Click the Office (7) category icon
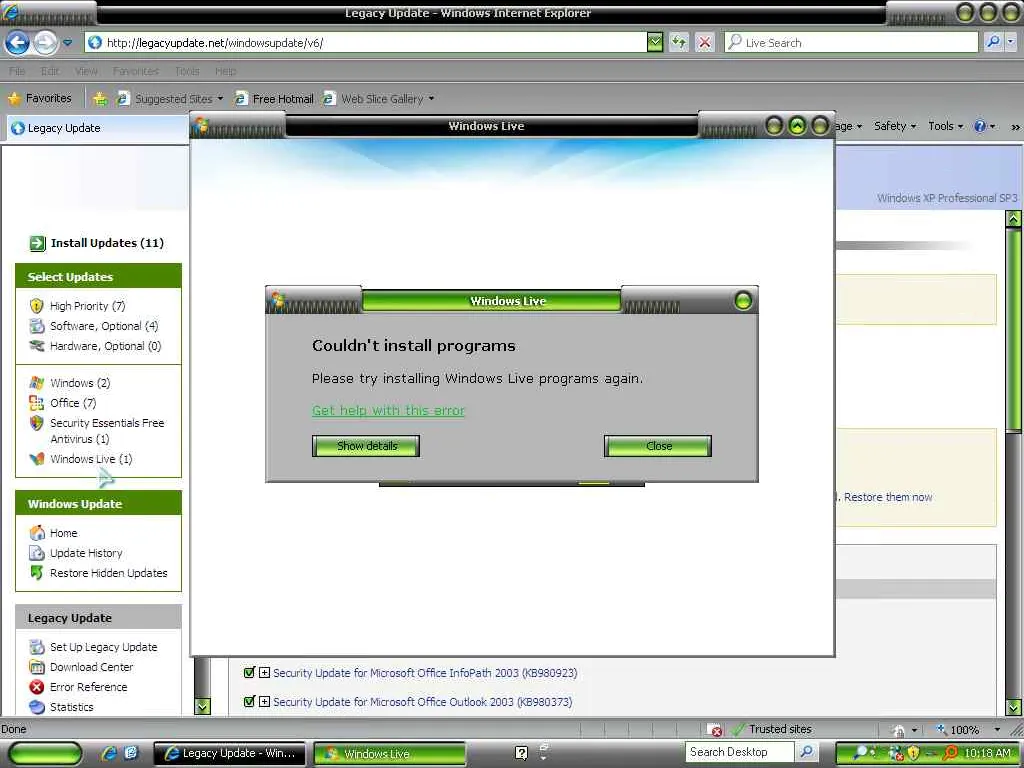1024x768 pixels. coord(37,403)
